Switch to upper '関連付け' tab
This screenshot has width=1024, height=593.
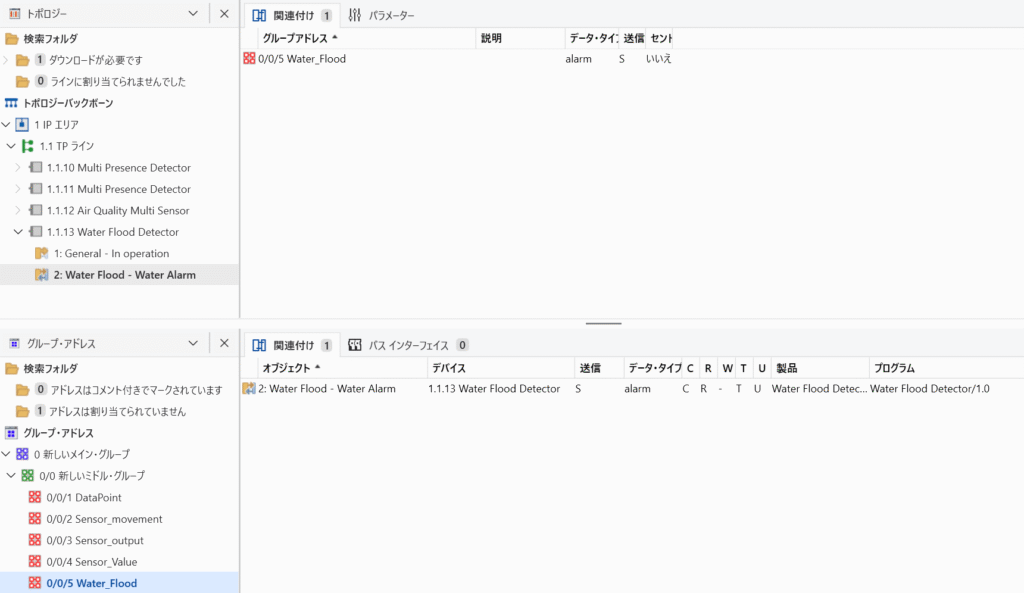[292, 15]
